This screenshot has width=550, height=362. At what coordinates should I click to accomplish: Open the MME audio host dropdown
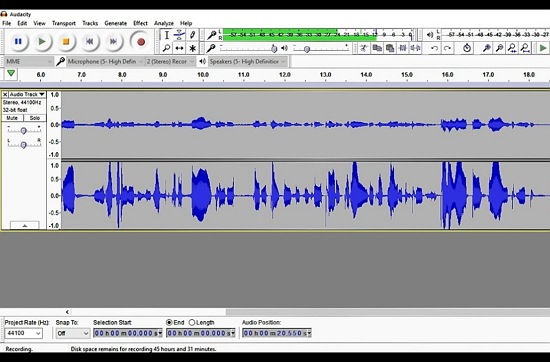click(x=29, y=61)
